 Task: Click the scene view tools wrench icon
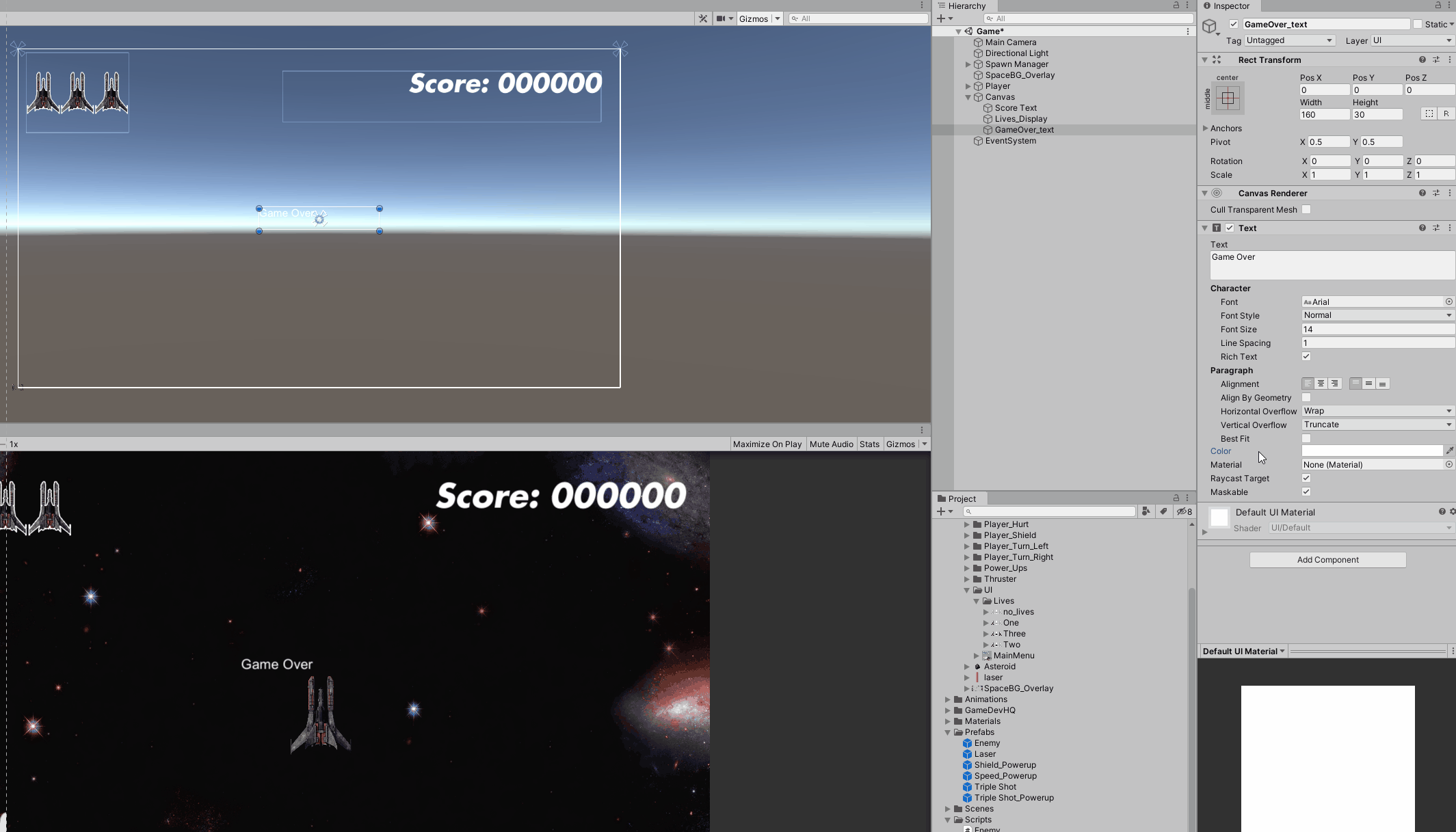[702, 18]
